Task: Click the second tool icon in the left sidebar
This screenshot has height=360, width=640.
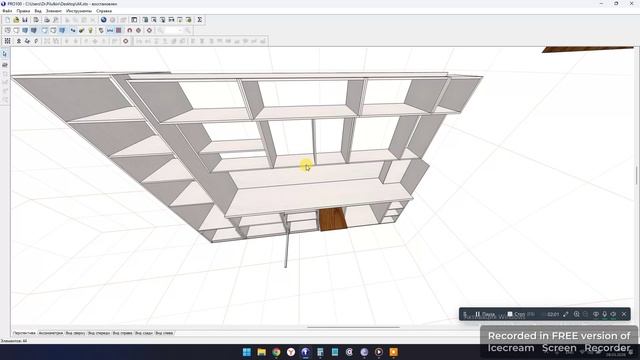Action: tap(5, 64)
